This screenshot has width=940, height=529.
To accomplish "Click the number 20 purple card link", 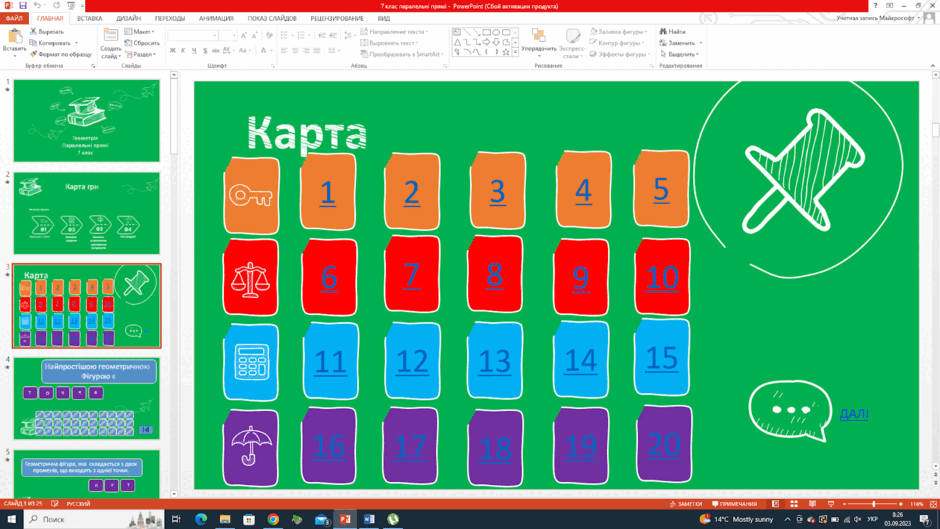I will click(x=664, y=444).
